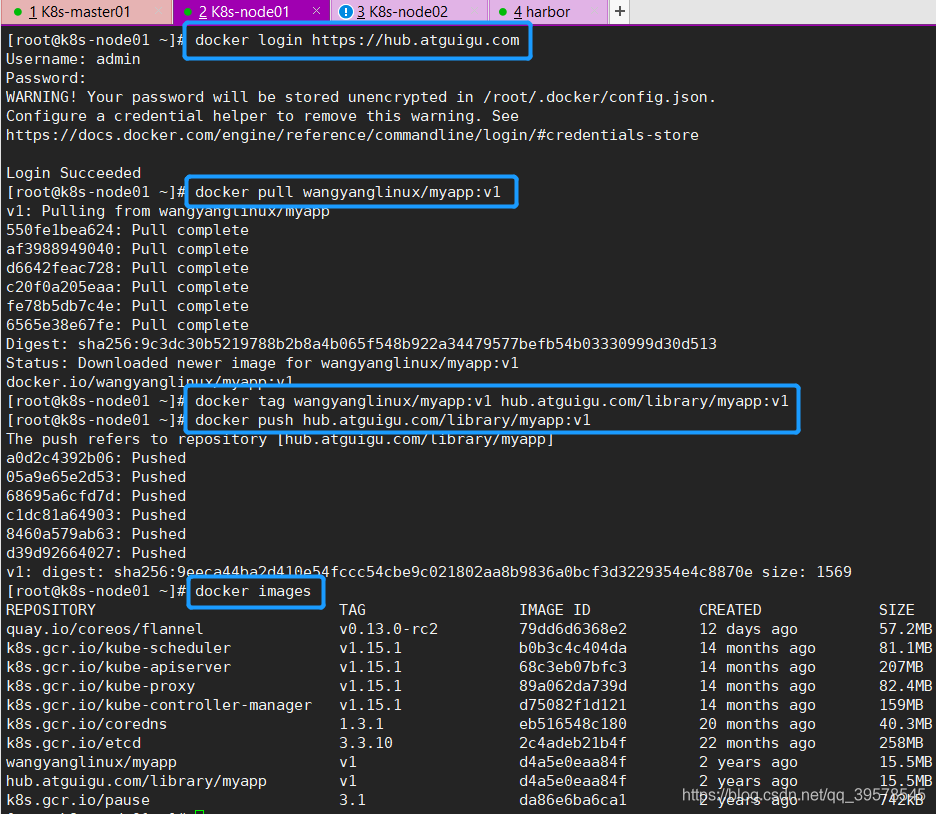Switch to the K8s-master01 session tab
Screen dimensions: 936x814
click(x=86, y=11)
